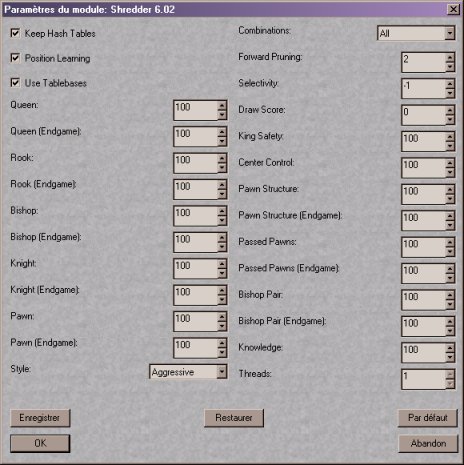Toggle the Position Learning checkbox

15,58
